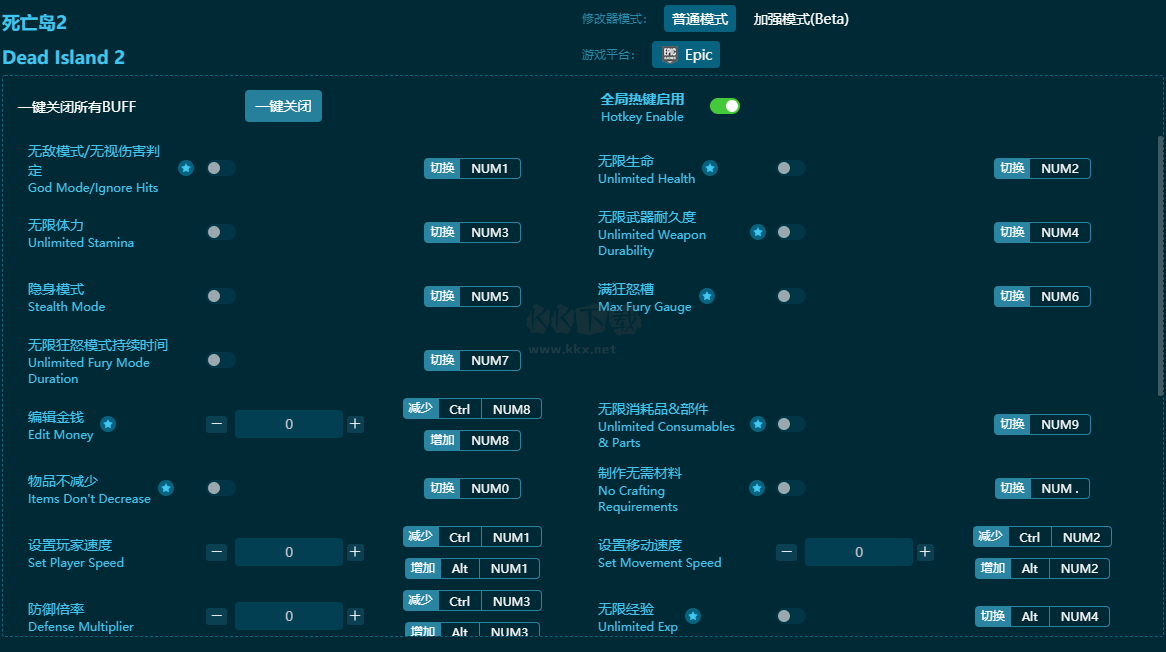Turn on Unlimited Fury Mode Duration
The image size is (1166, 652).
click(x=221, y=360)
